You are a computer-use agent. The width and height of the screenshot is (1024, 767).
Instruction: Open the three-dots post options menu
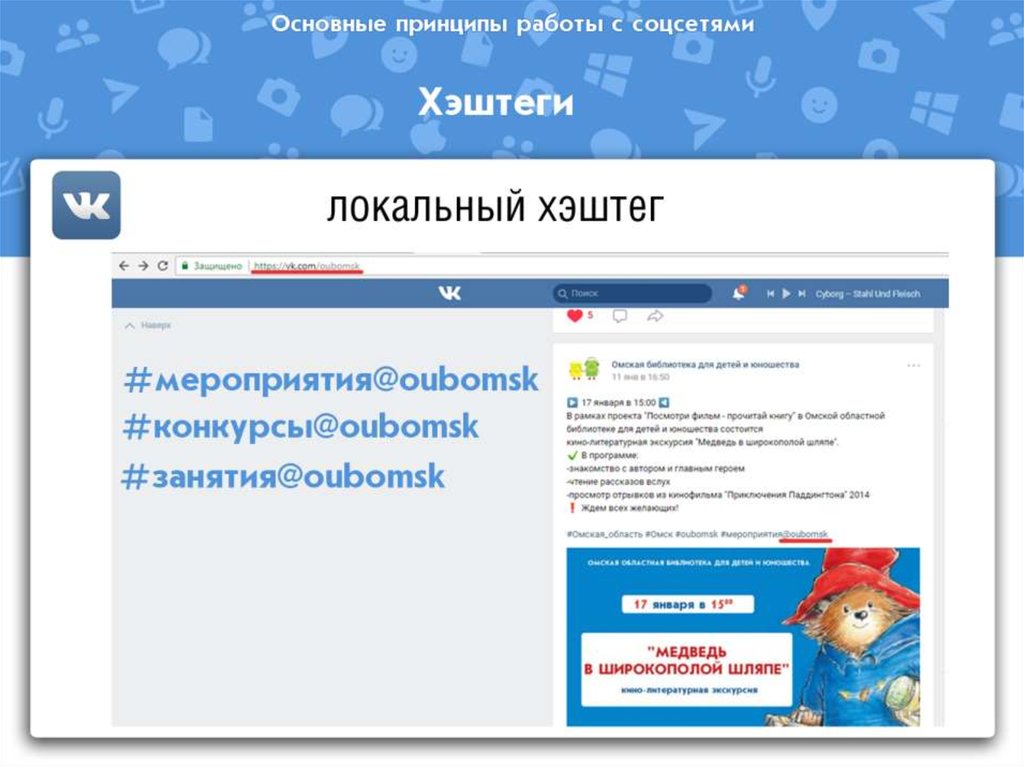tap(913, 366)
